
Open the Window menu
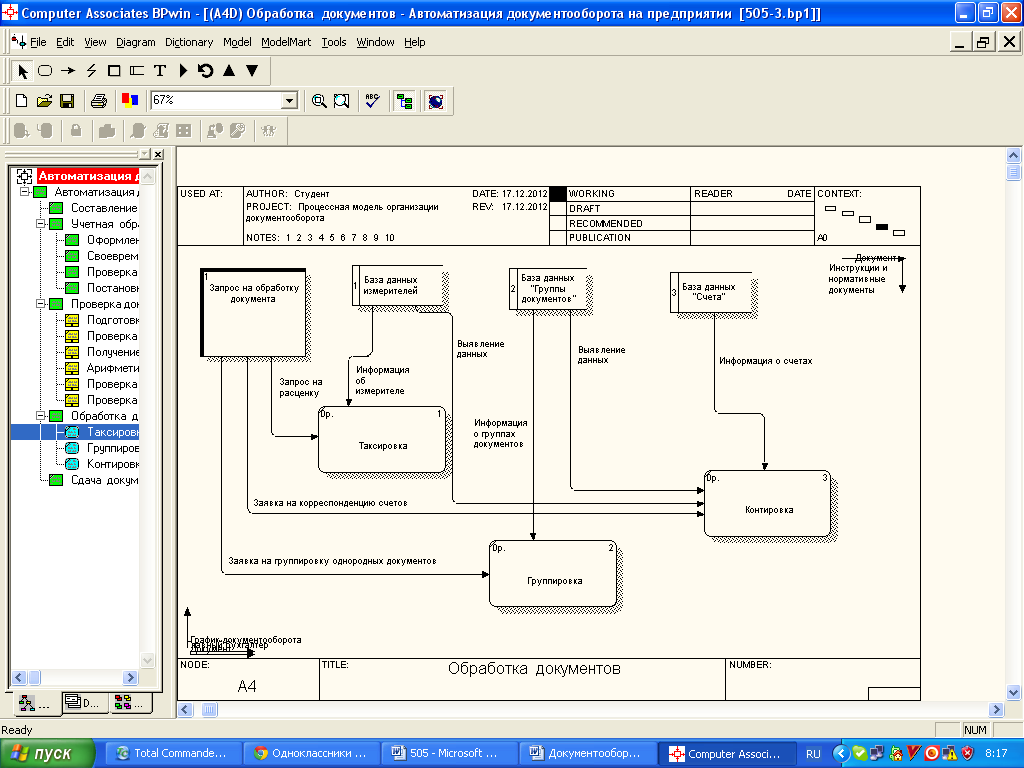375,42
